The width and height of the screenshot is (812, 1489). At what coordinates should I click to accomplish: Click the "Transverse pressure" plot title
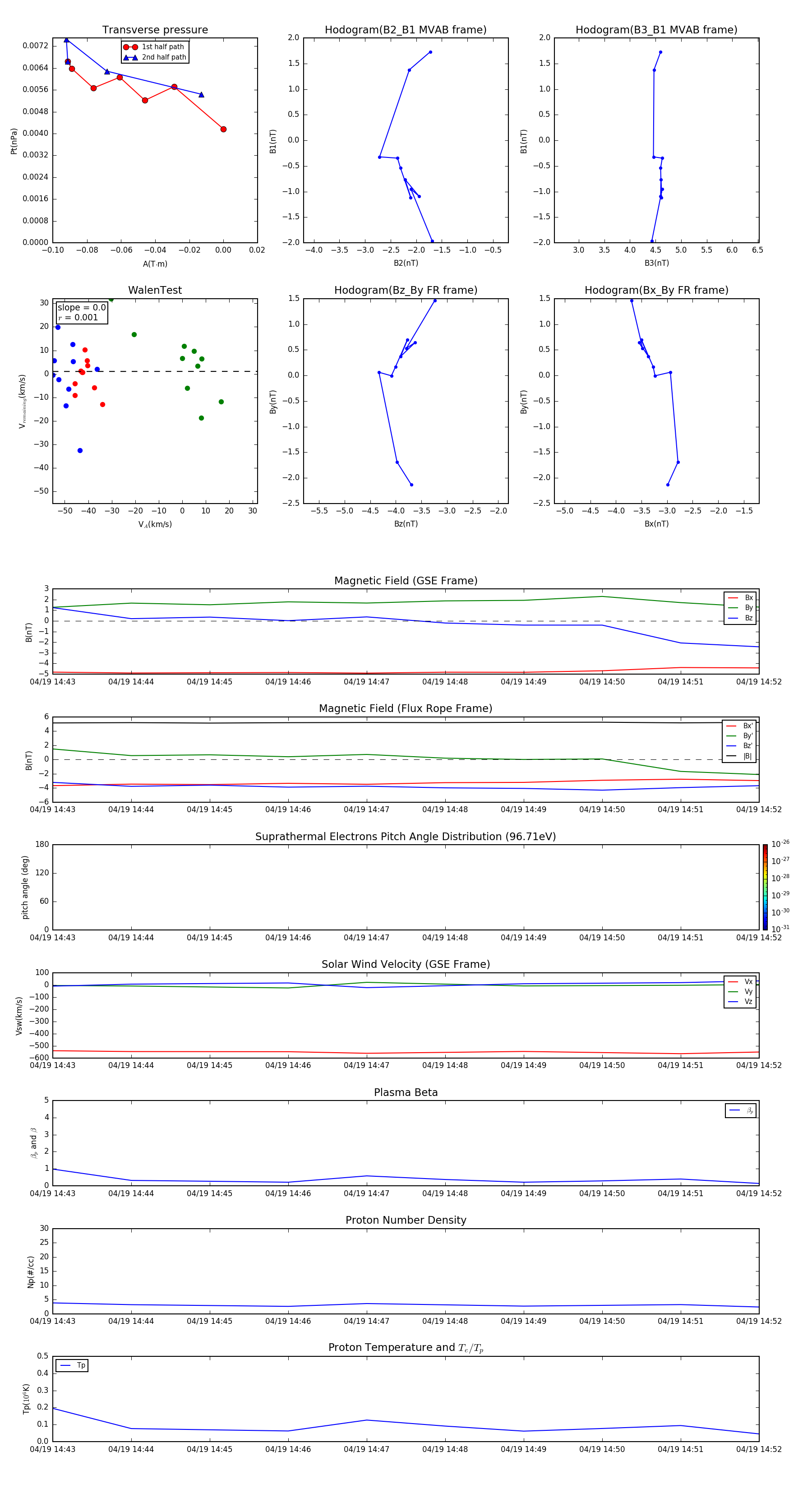pos(155,30)
